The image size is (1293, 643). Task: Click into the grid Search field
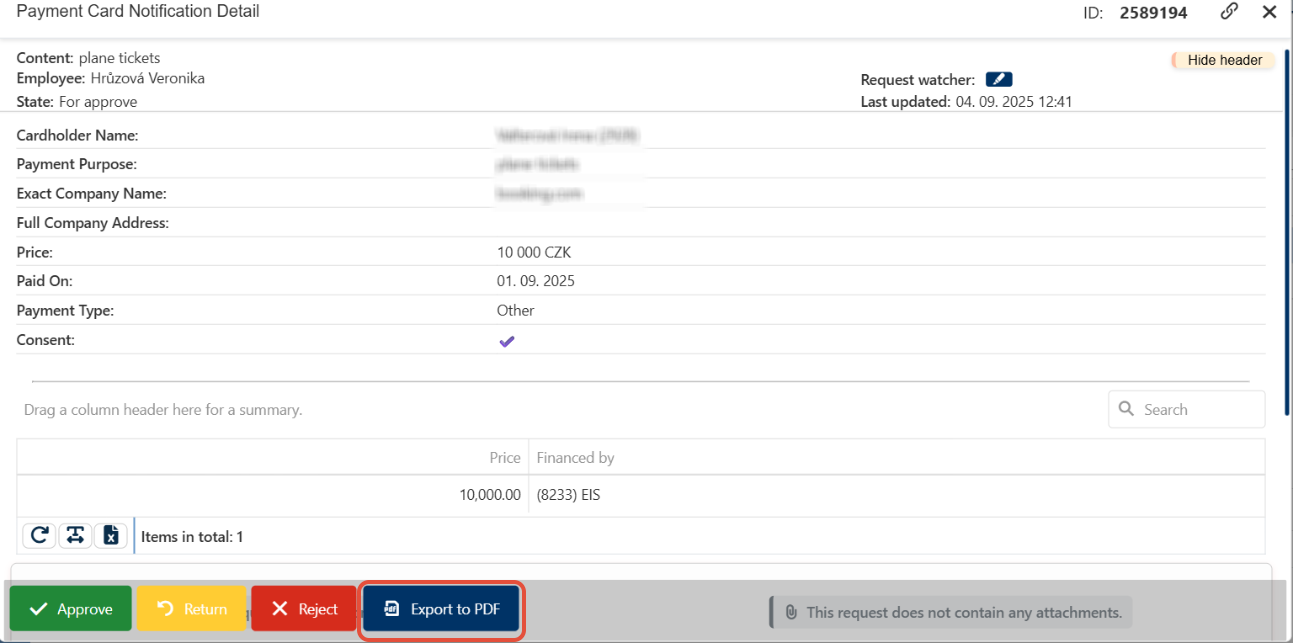1186,409
